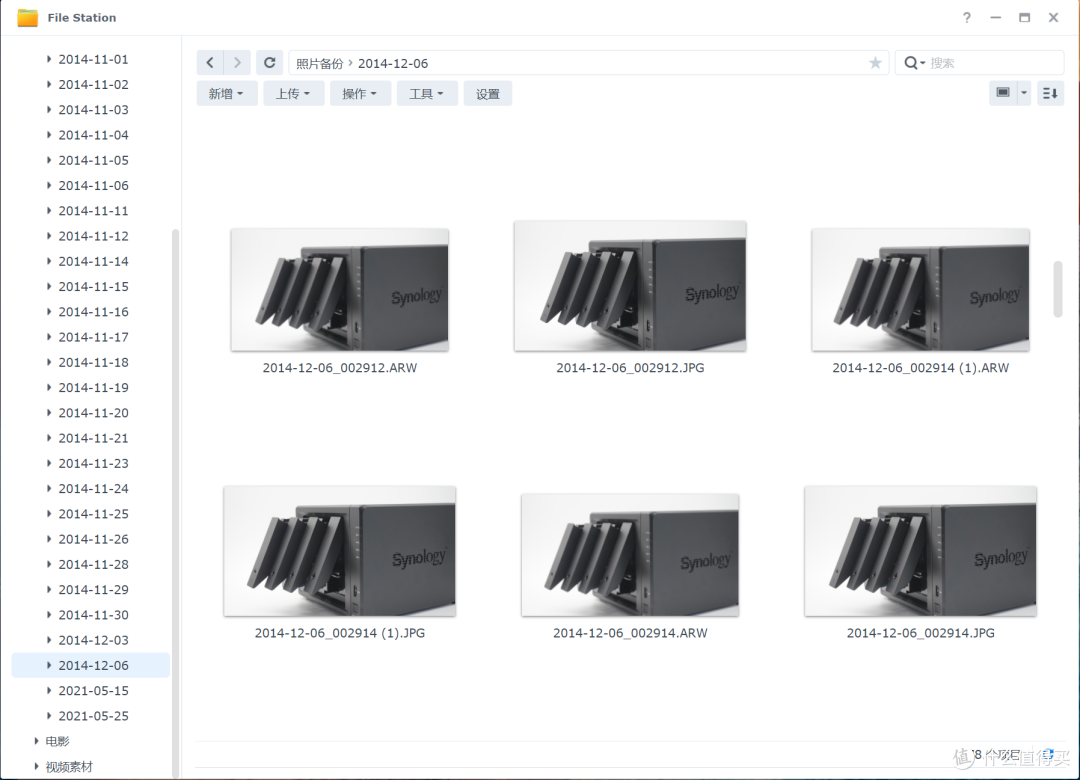Open the 2014-11-26 folder in tree
The height and width of the screenshot is (780, 1080).
(x=93, y=540)
